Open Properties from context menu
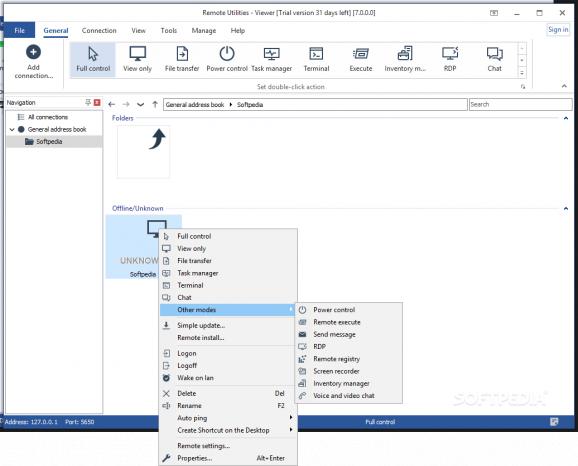Viewport: 578px width, 466px height. tap(228, 458)
